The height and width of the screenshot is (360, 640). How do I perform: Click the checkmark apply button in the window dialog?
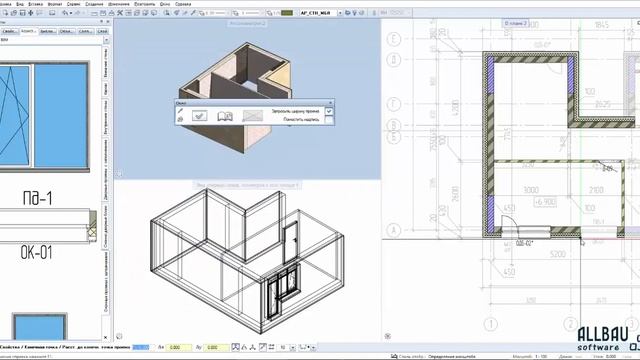[200, 116]
